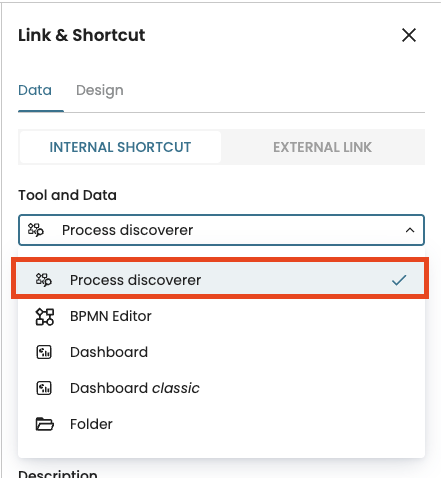The width and height of the screenshot is (441, 478).
Task: Click Process discoverer icon in highlighted option
Action: tap(44, 280)
